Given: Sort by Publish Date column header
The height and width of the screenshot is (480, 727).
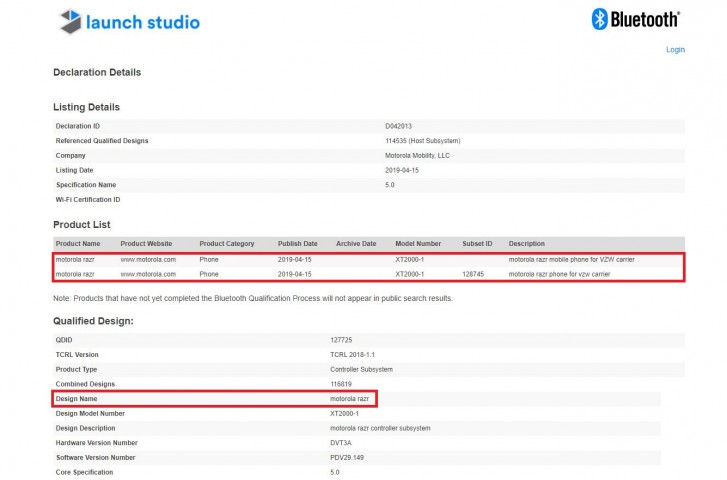Looking at the screenshot, I should pos(297,243).
